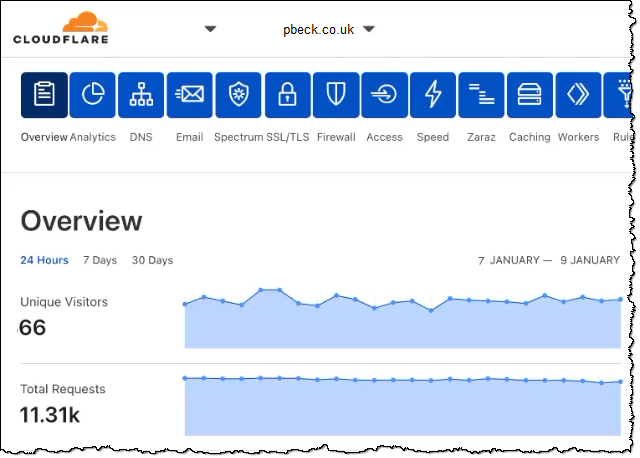Viewport: 640px width, 458px height.
Task: Open the Spectrum shield icon
Action: (238, 95)
